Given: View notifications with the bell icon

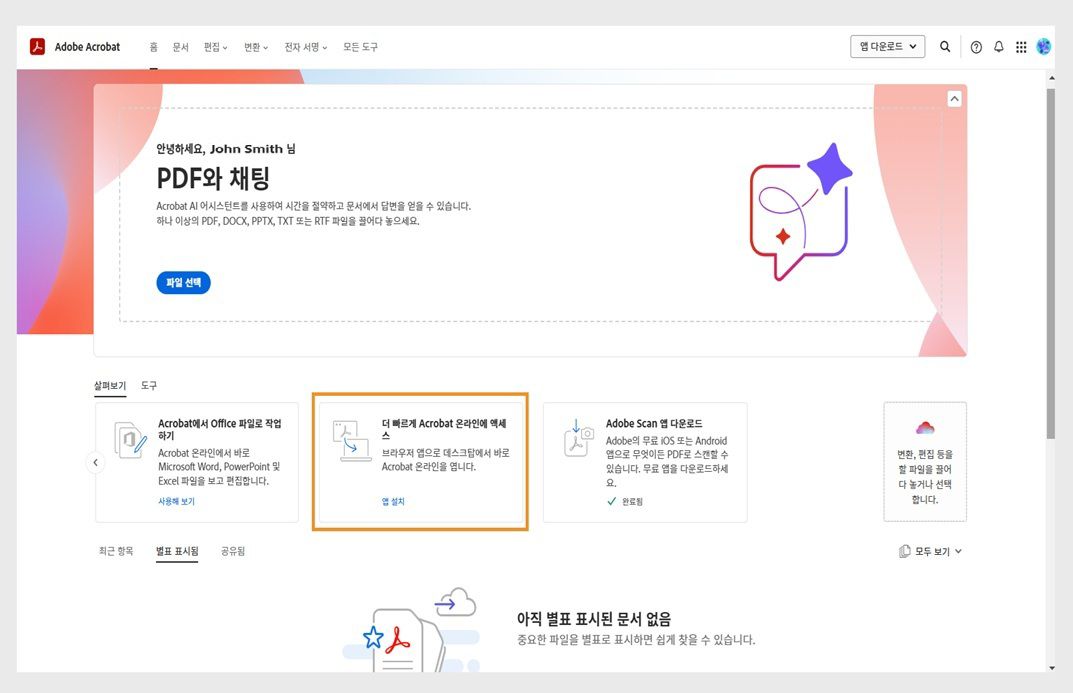Looking at the screenshot, I should pos(998,46).
